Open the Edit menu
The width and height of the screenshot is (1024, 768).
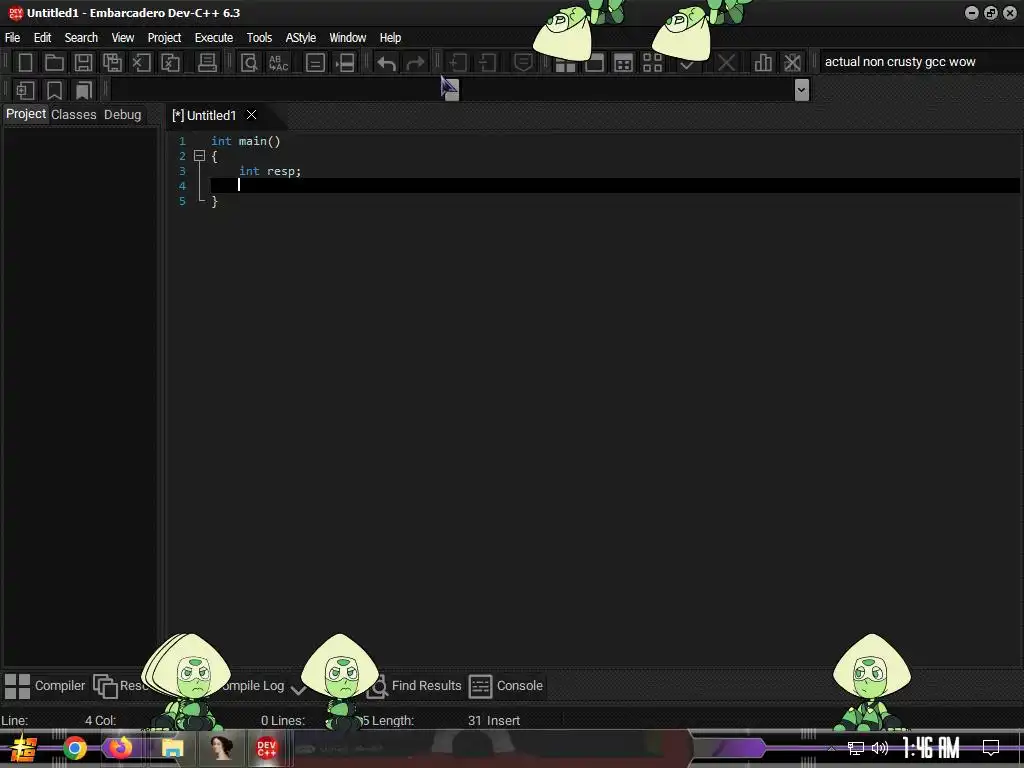[x=42, y=38]
